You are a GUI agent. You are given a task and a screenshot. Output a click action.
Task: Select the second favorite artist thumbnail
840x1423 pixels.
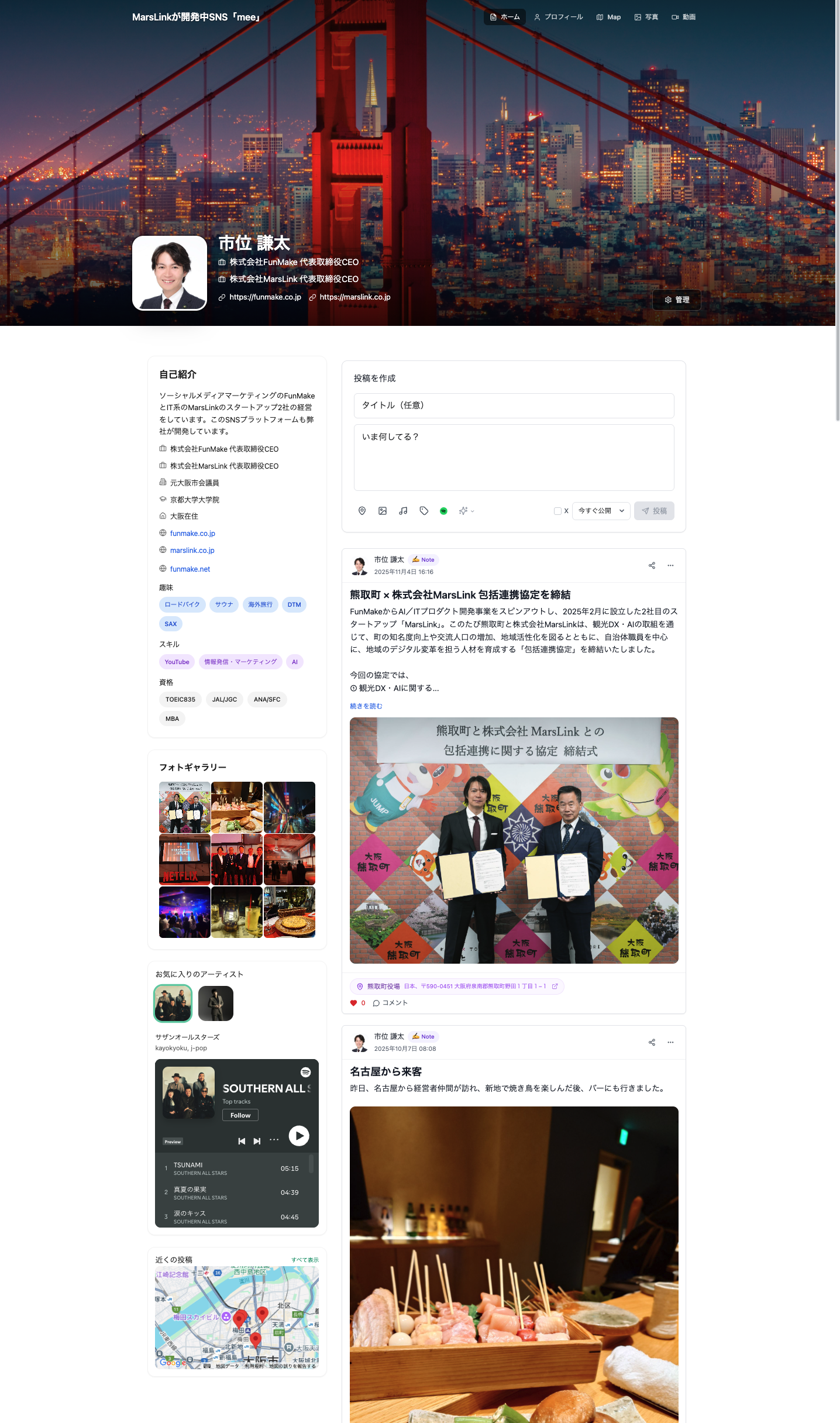tap(216, 1003)
